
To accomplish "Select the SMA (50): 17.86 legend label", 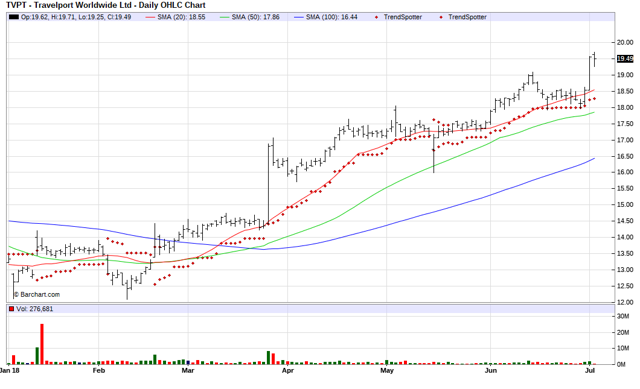I will (x=256, y=17).
